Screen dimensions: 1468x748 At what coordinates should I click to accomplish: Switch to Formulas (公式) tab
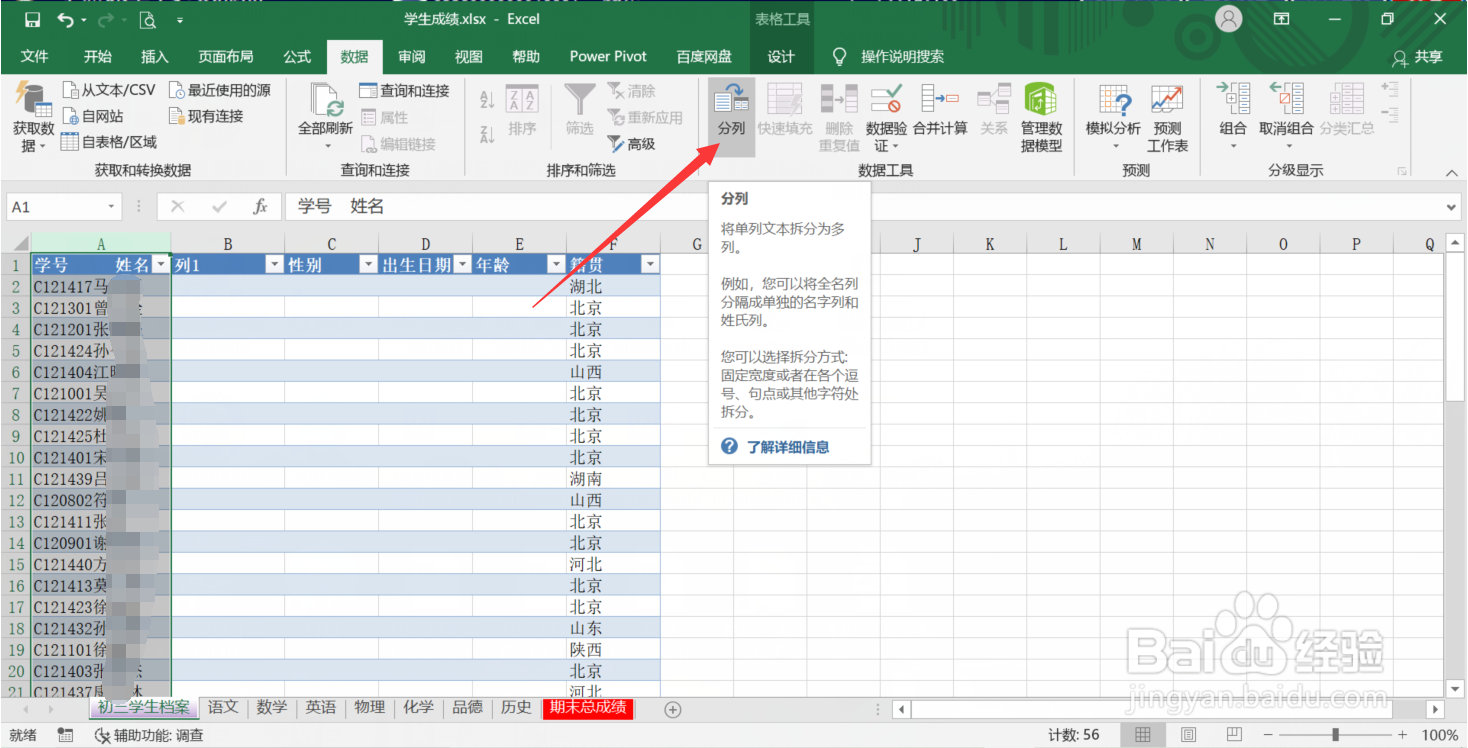coord(297,57)
